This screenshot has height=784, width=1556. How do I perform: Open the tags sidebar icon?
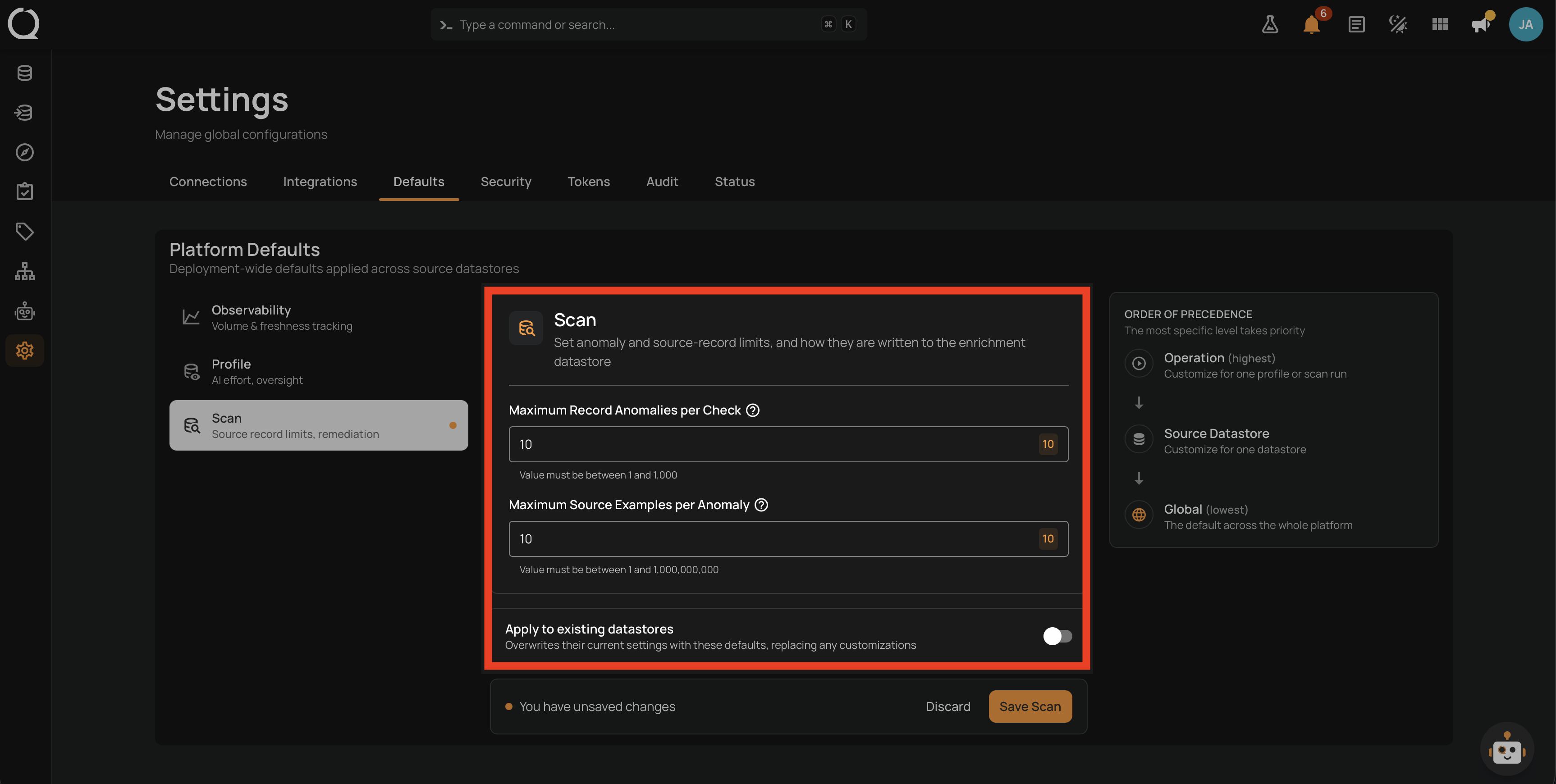pyautogui.click(x=25, y=231)
